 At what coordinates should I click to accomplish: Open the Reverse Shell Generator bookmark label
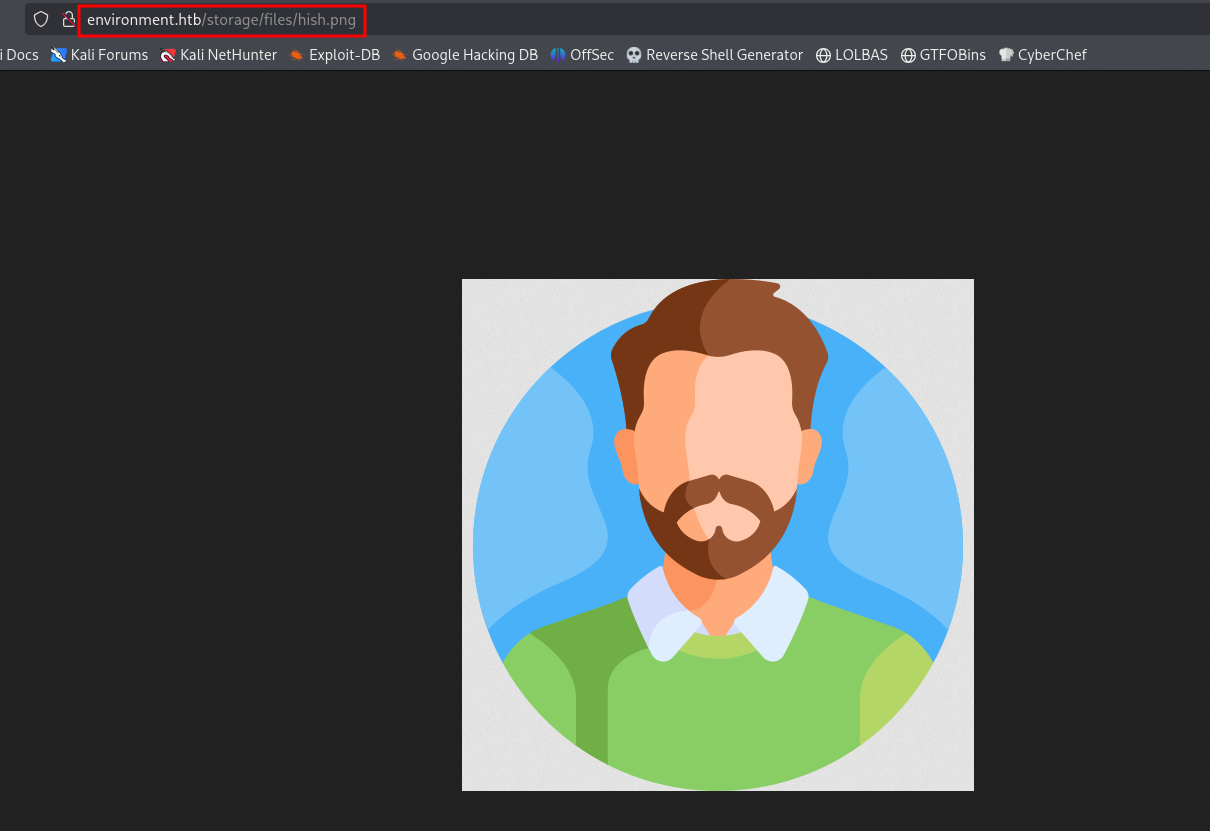(724, 55)
